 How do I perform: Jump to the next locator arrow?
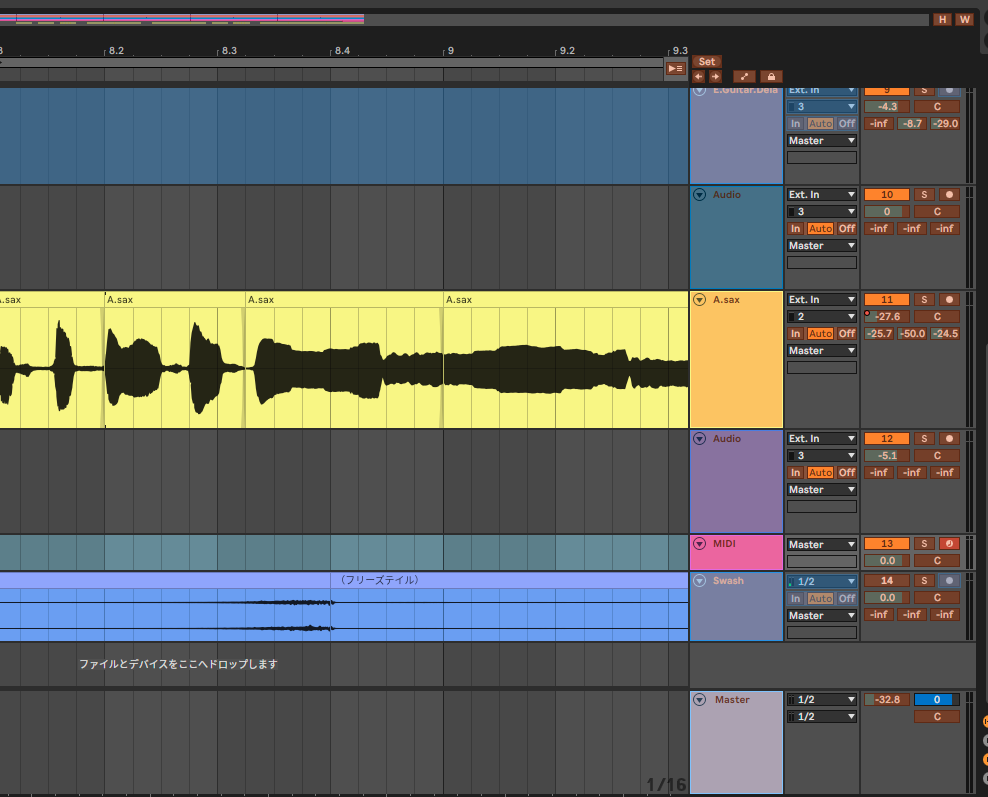[x=715, y=76]
